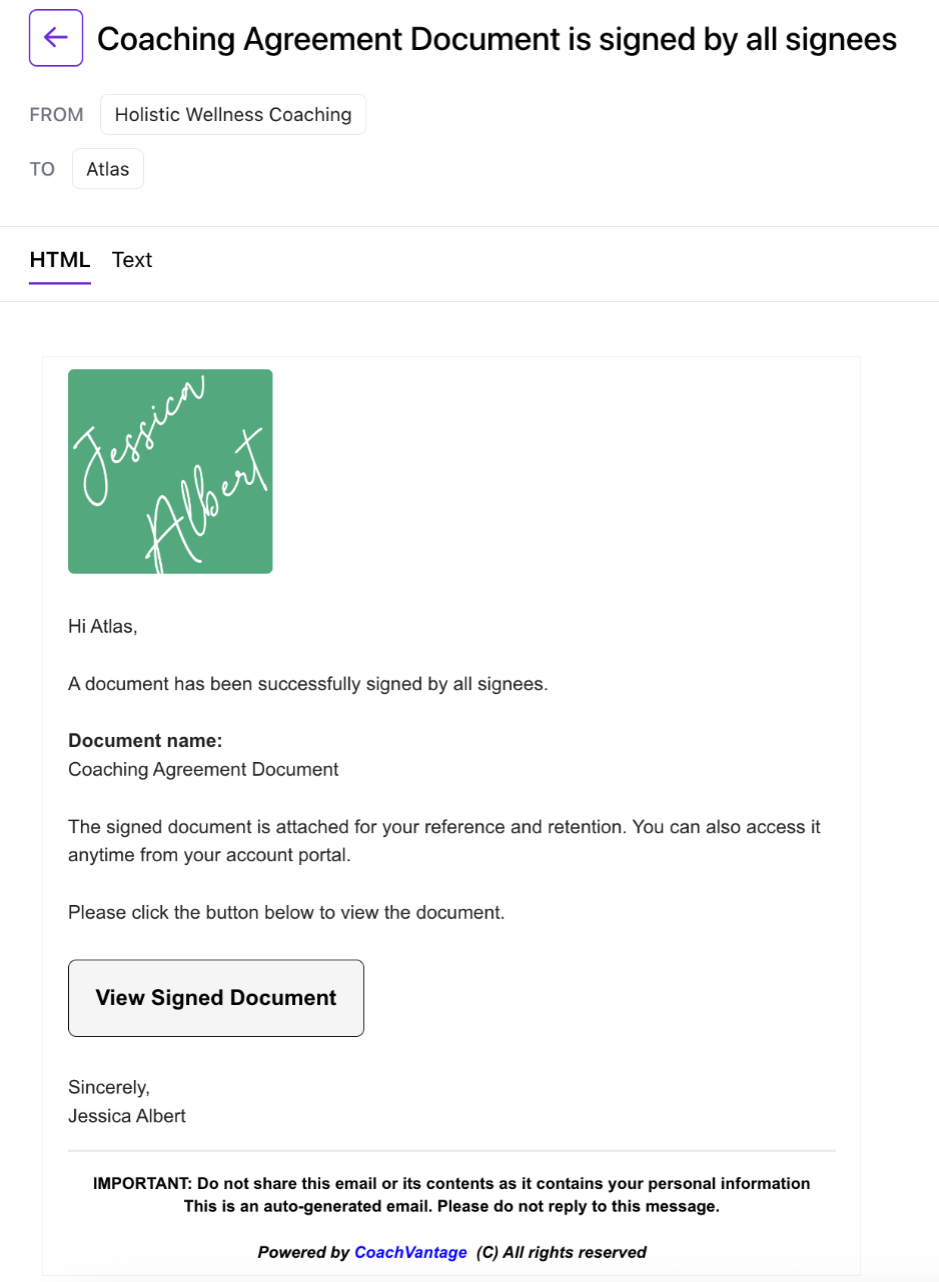The width and height of the screenshot is (939, 1282).
Task: Go back using the purple arrow icon
Action: coord(56,38)
